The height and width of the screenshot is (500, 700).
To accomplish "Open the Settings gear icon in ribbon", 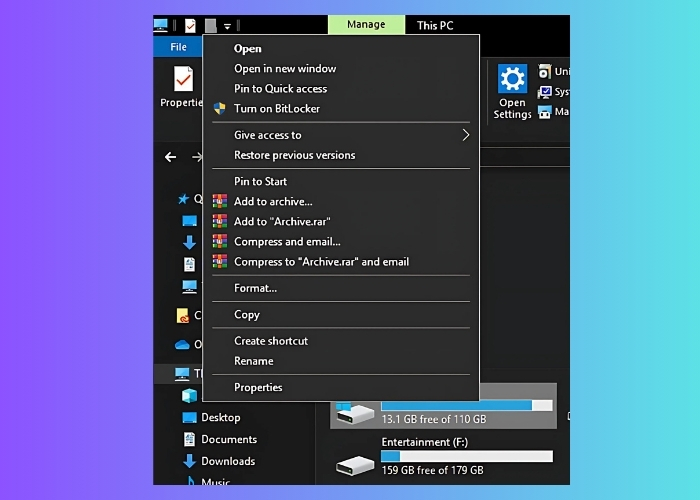I will (x=512, y=79).
